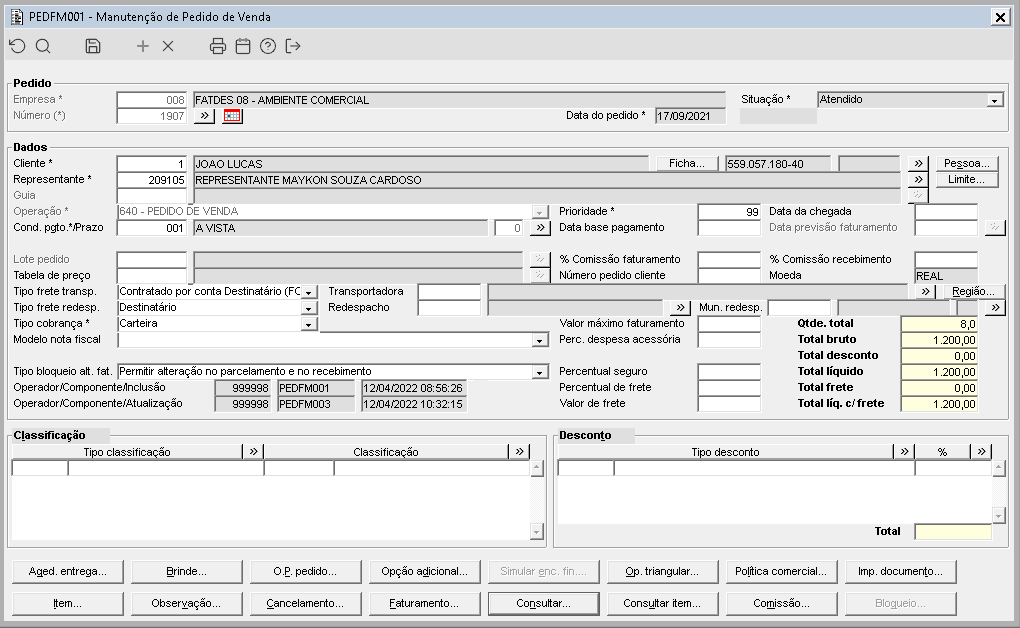Expand the Situação dropdown
1020x628 pixels.
(994, 100)
